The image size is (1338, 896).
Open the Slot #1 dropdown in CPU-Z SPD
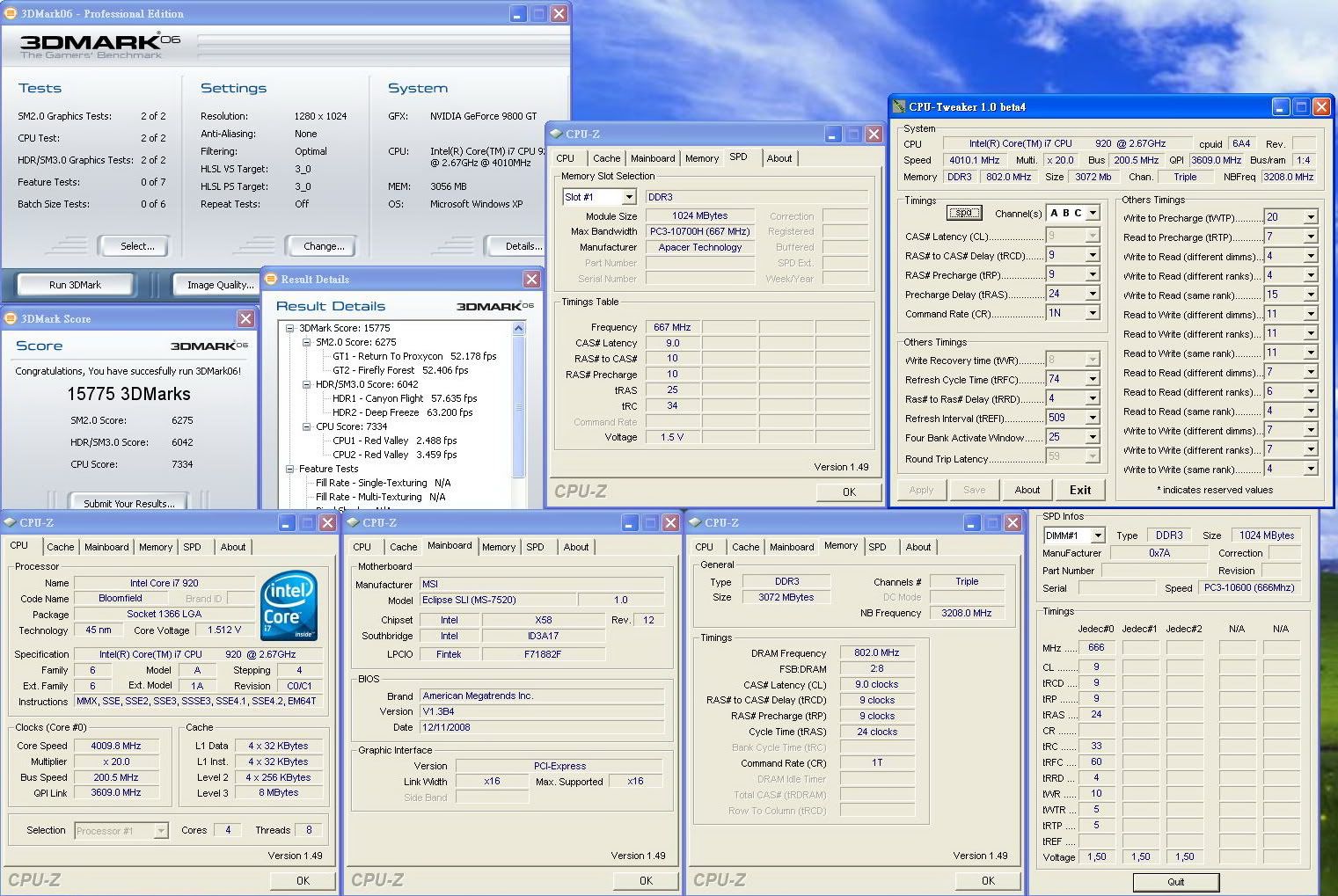coord(629,197)
